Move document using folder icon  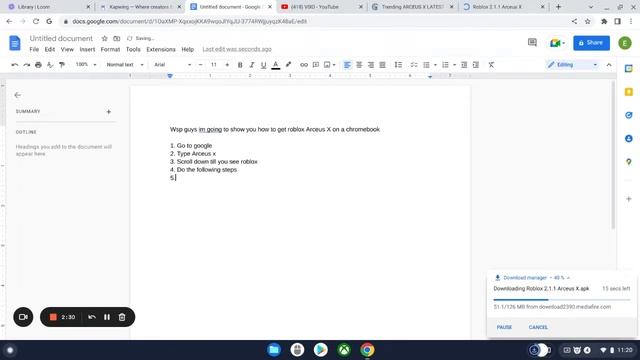click(x=117, y=38)
